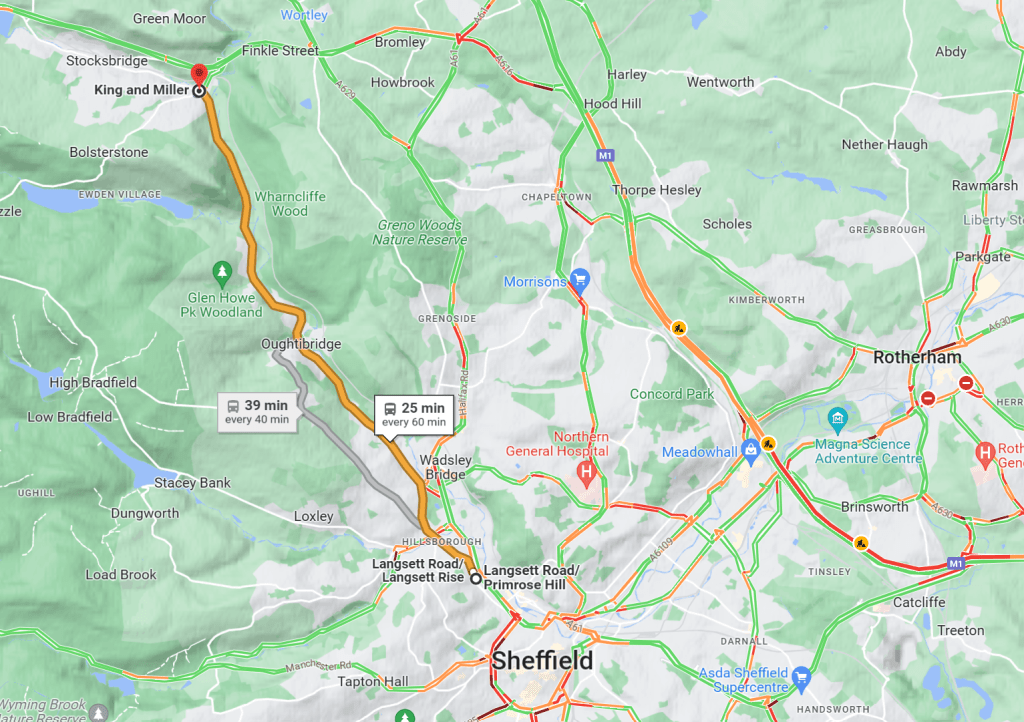Screen dimensions: 1024x722
Task: Click the Glen Howe Pk Woodland tree icon
Action: 222,274
